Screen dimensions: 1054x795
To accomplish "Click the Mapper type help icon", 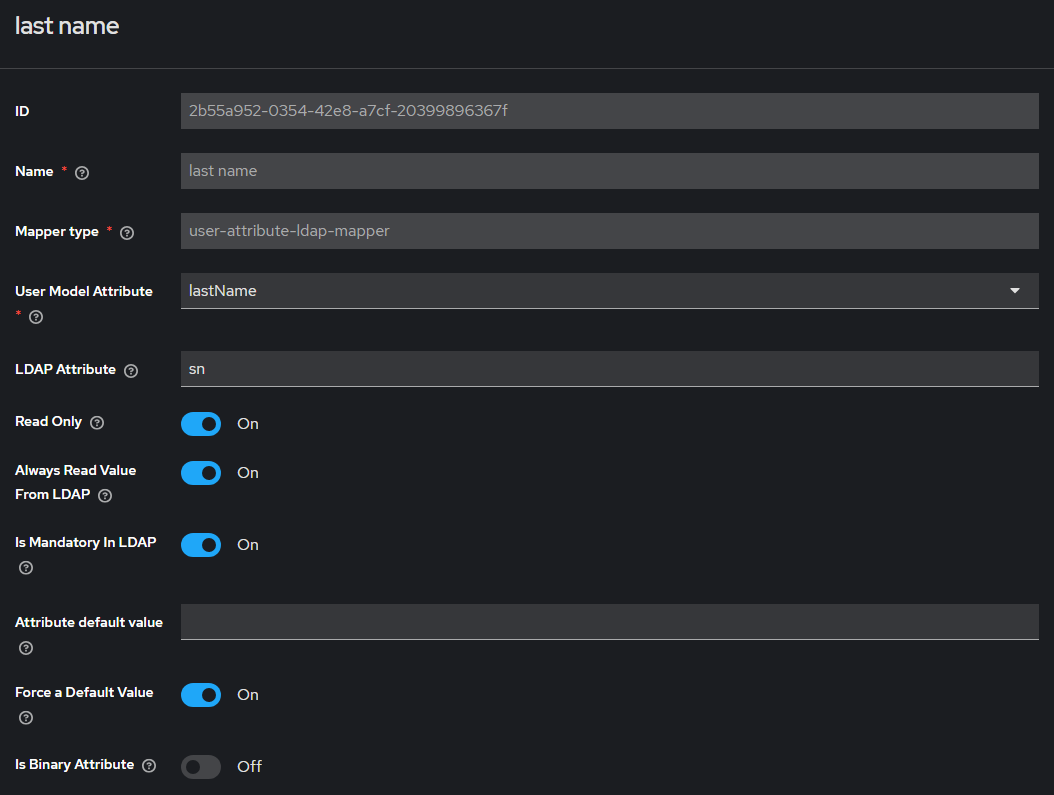I will (x=127, y=232).
